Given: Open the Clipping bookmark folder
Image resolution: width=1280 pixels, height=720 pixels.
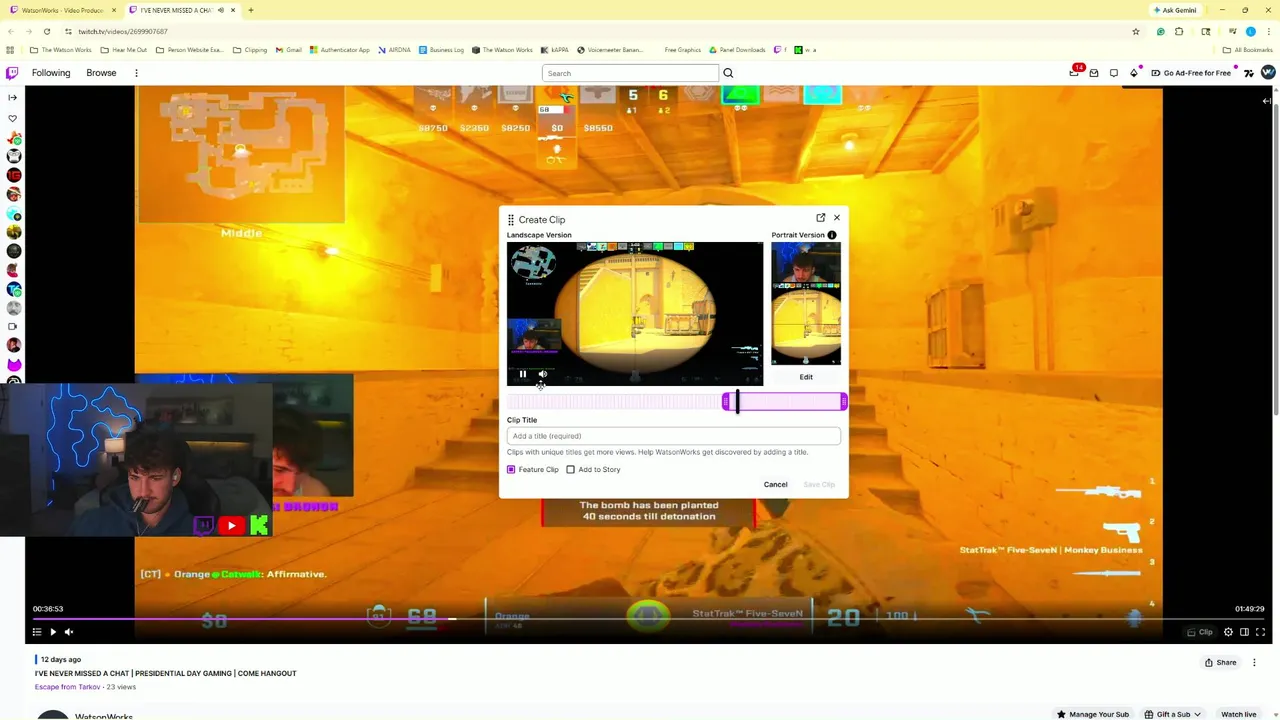Looking at the screenshot, I should 250,50.
